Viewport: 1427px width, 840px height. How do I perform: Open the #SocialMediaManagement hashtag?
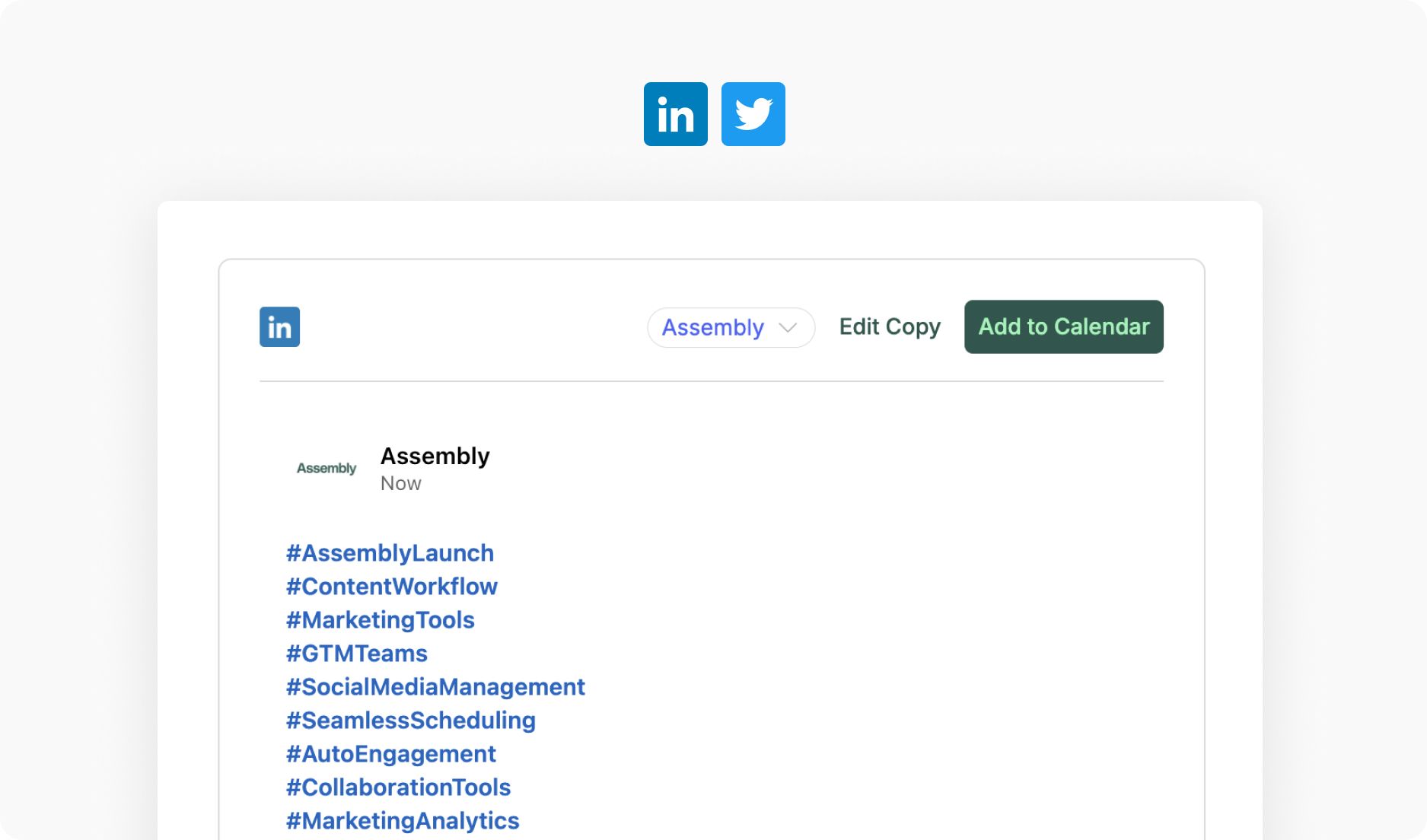point(435,687)
